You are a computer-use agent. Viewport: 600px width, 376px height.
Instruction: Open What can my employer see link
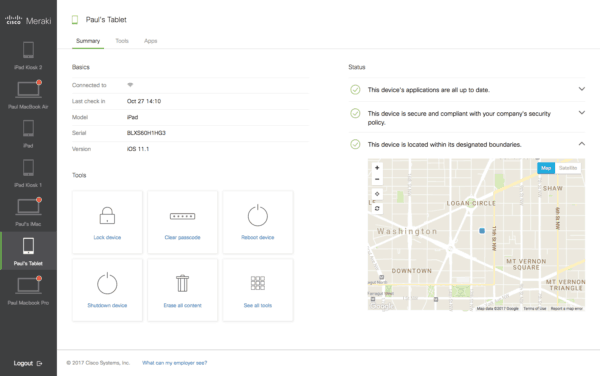click(174, 363)
